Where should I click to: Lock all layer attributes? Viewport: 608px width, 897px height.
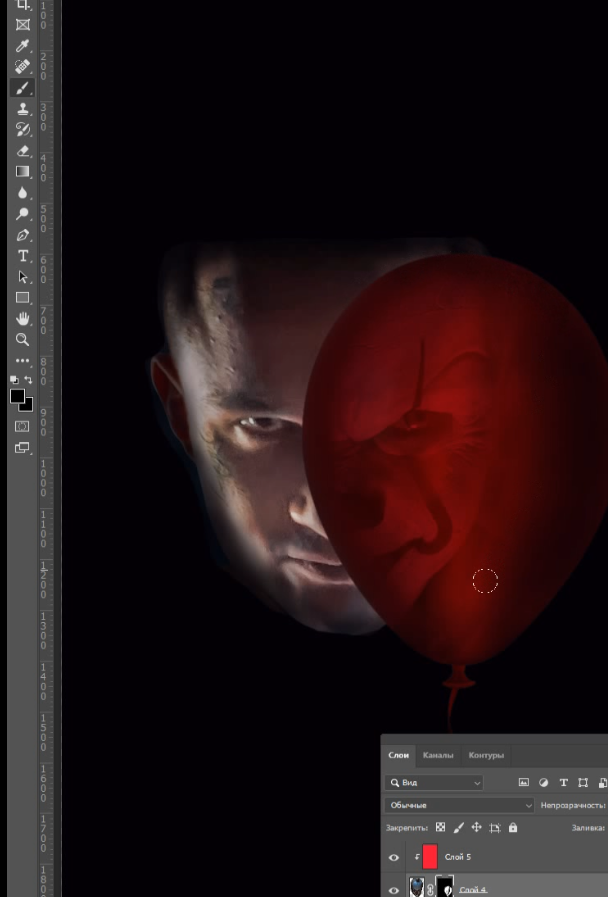pos(513,827)
